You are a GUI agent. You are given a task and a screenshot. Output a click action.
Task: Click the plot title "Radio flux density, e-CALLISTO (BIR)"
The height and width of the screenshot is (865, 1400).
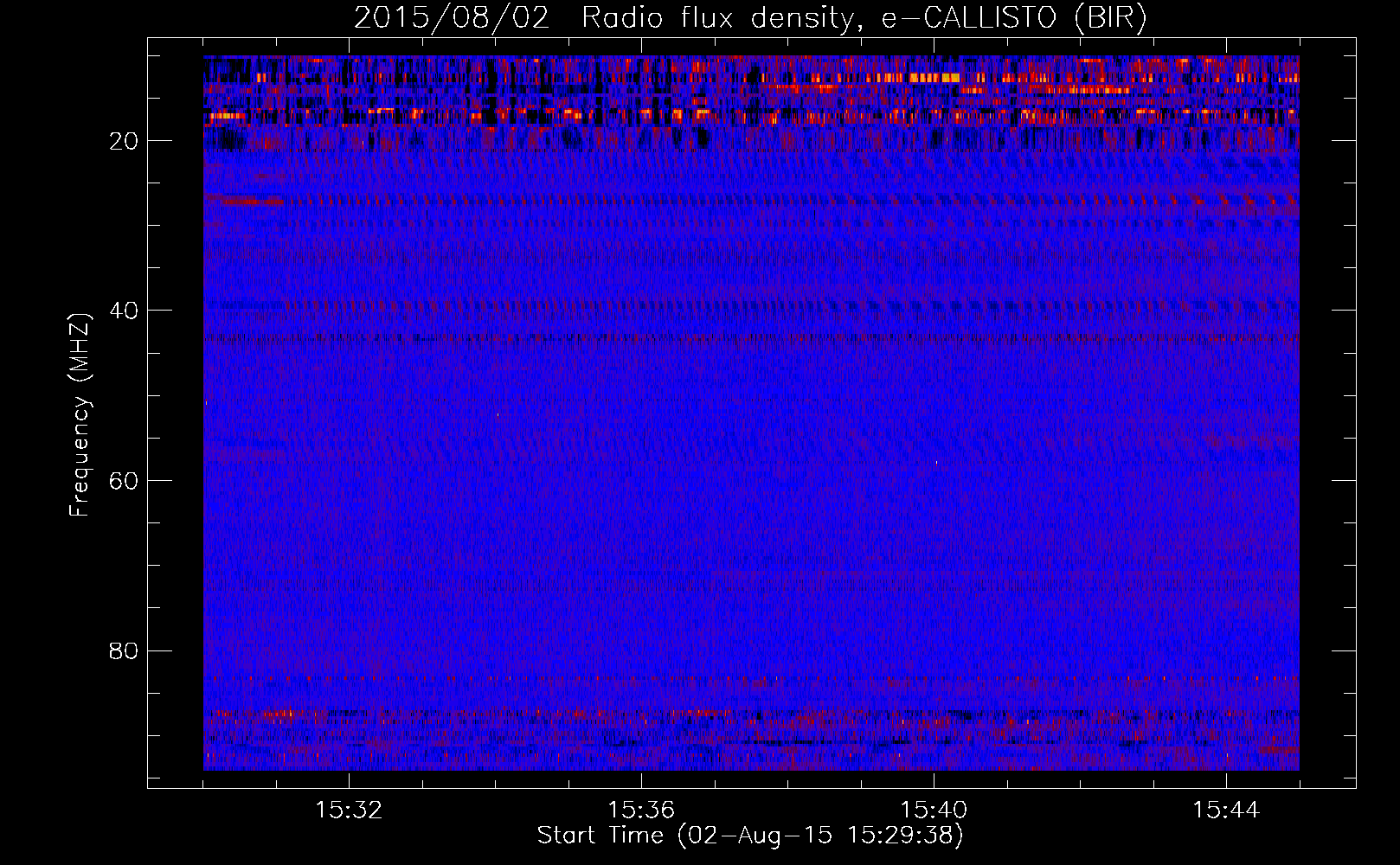[864, 18]
